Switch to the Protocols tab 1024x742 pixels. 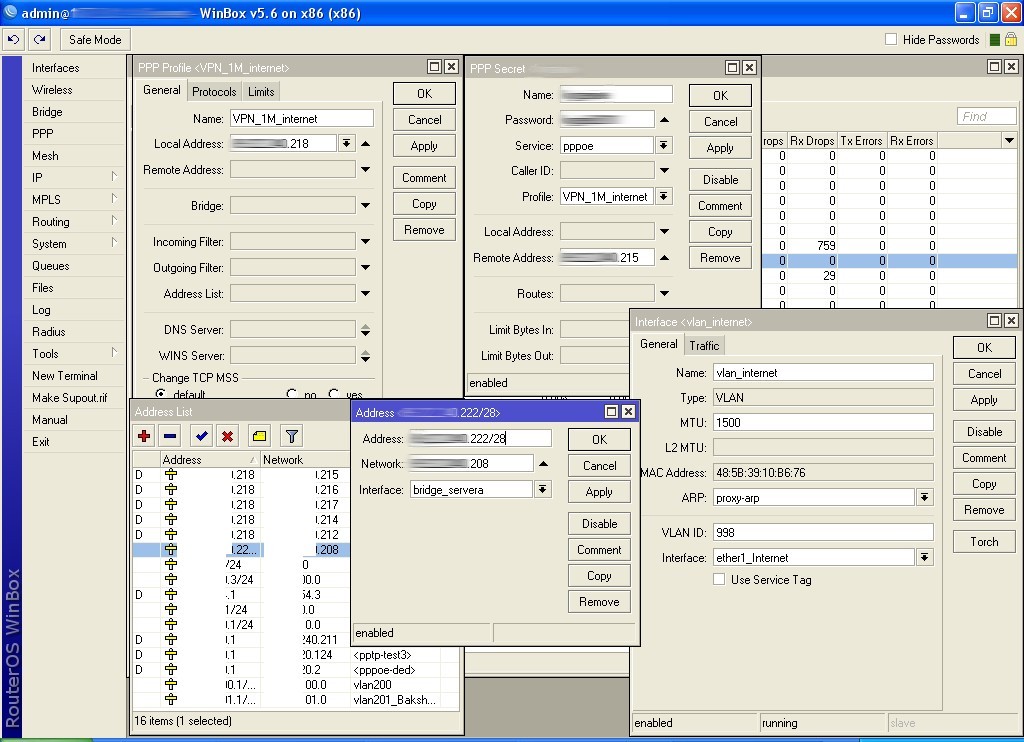tap(214, 91)
